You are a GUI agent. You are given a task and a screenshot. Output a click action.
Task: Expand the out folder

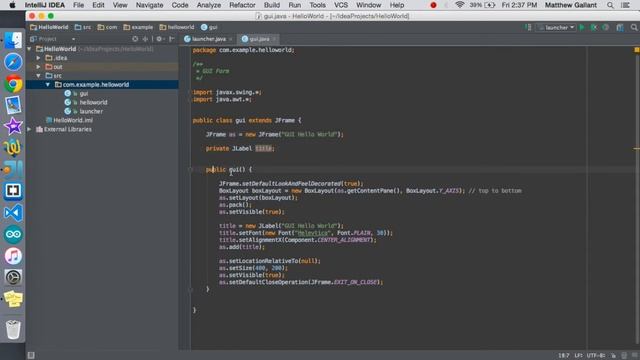pyautogui.click(x=38, y=67)
